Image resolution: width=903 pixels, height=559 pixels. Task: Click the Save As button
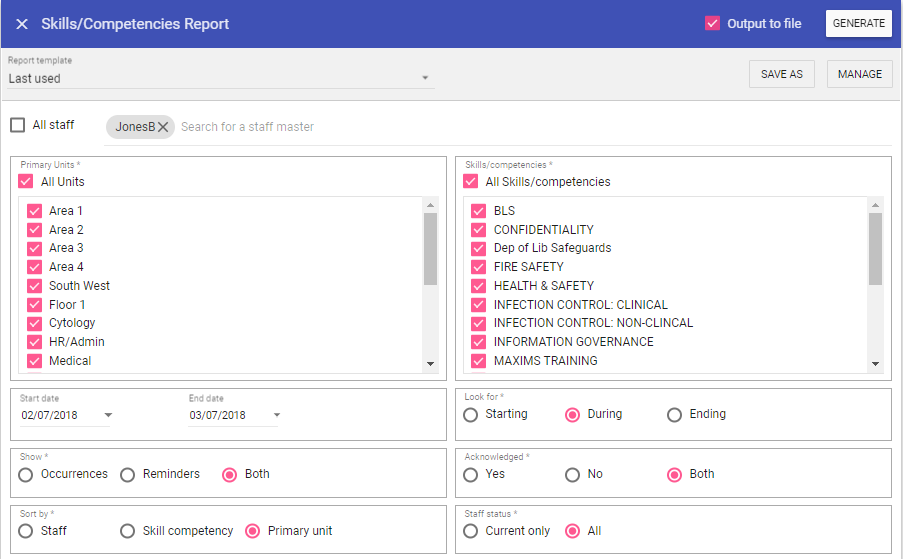[781, 74]
